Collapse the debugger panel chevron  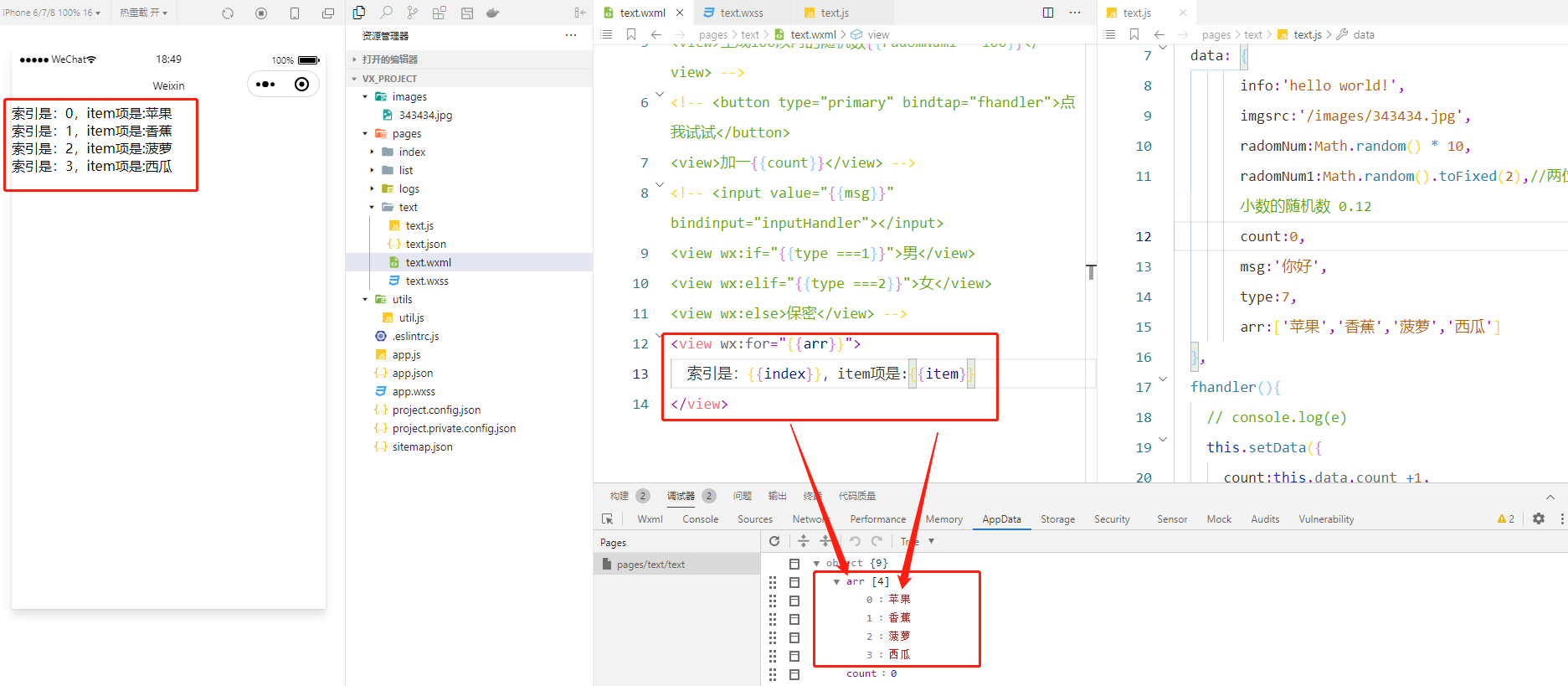click(x=1550, y=497)
